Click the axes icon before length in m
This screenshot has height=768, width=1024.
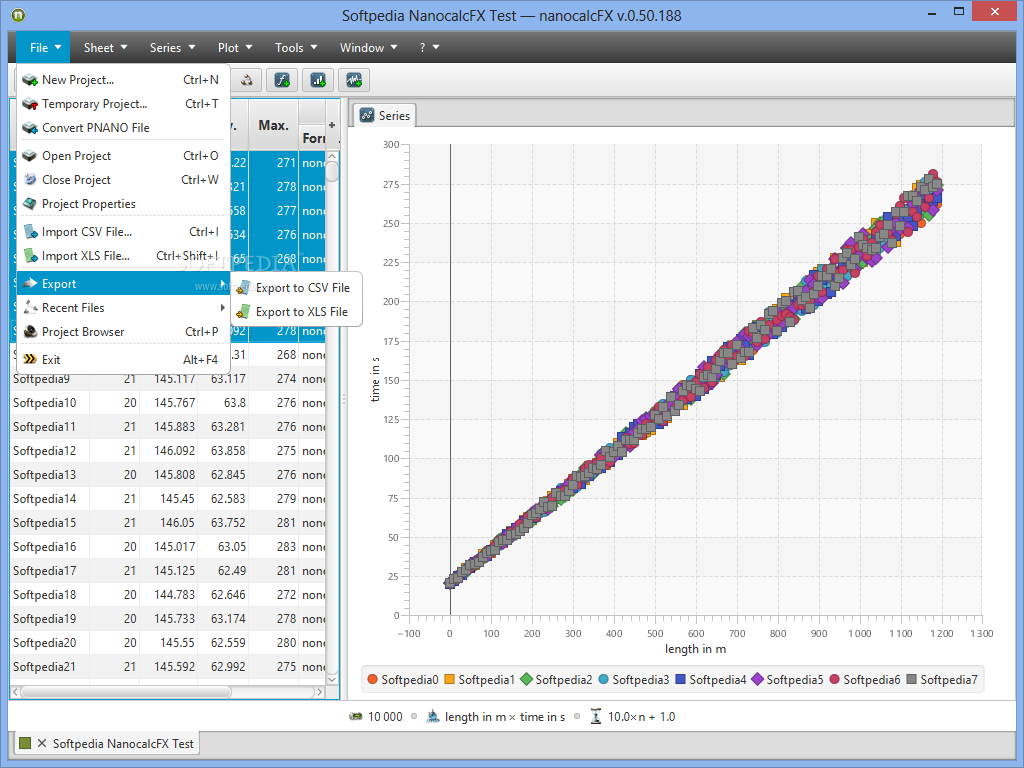432,716
